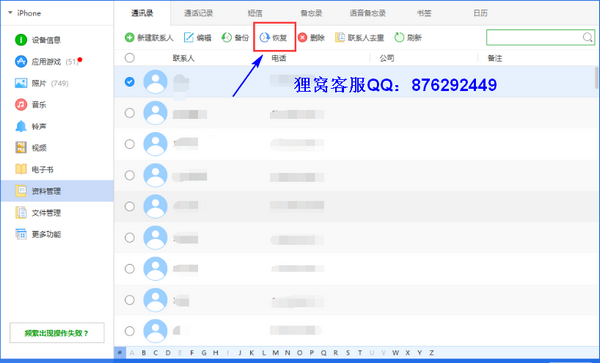The image size is (600, 363).
Task: Jump to letter L in alphabet index
Action: 263,353
